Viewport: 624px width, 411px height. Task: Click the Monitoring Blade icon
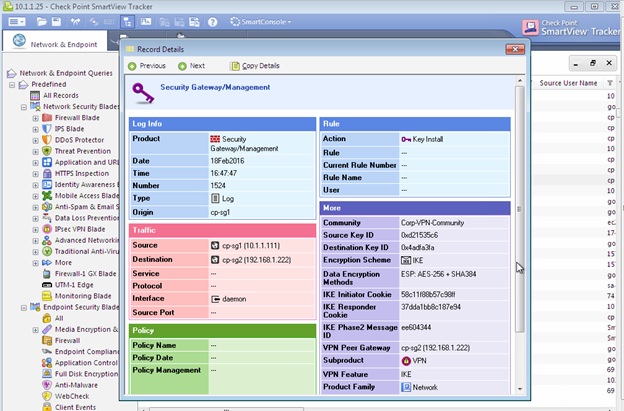coord(47,296)
